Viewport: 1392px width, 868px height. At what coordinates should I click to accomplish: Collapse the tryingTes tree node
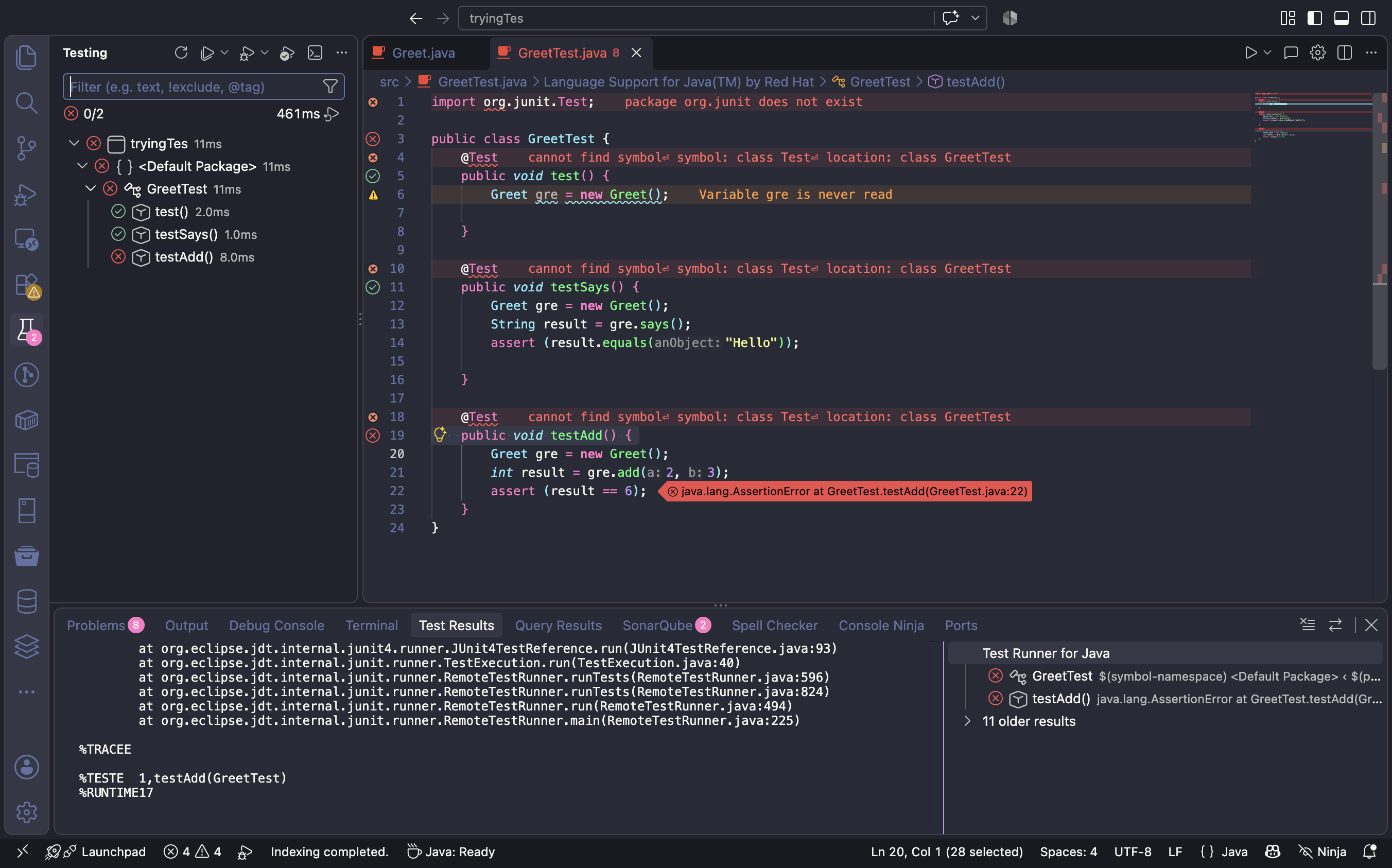click(74, 143)
